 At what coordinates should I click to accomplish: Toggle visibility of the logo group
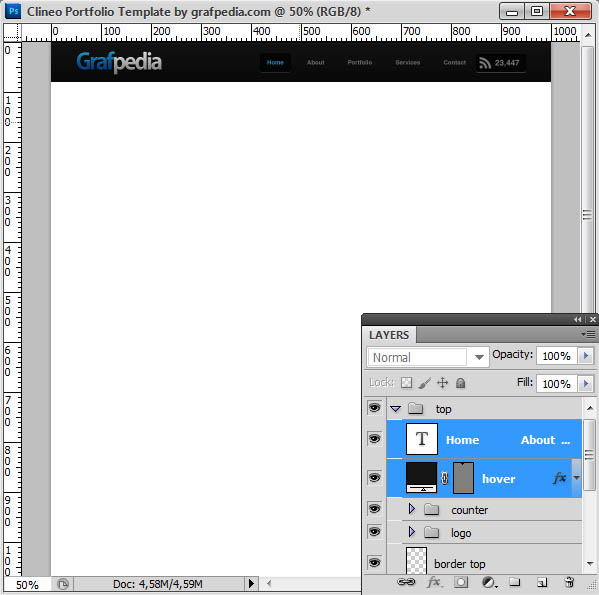tap(374, 532)
